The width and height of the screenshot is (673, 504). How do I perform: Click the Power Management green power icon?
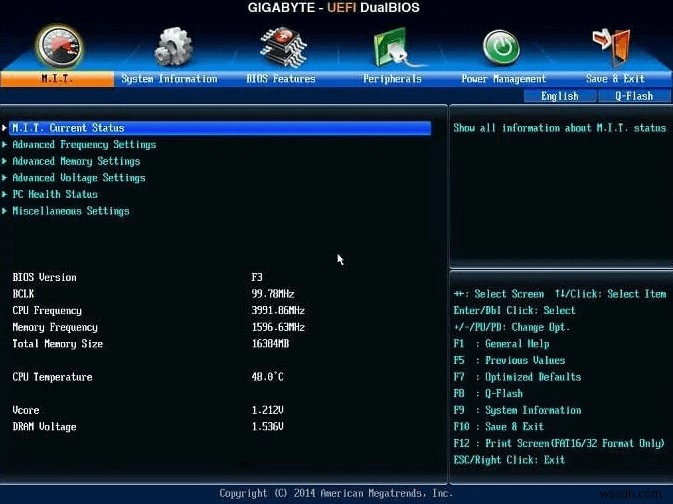coord(501,47)
